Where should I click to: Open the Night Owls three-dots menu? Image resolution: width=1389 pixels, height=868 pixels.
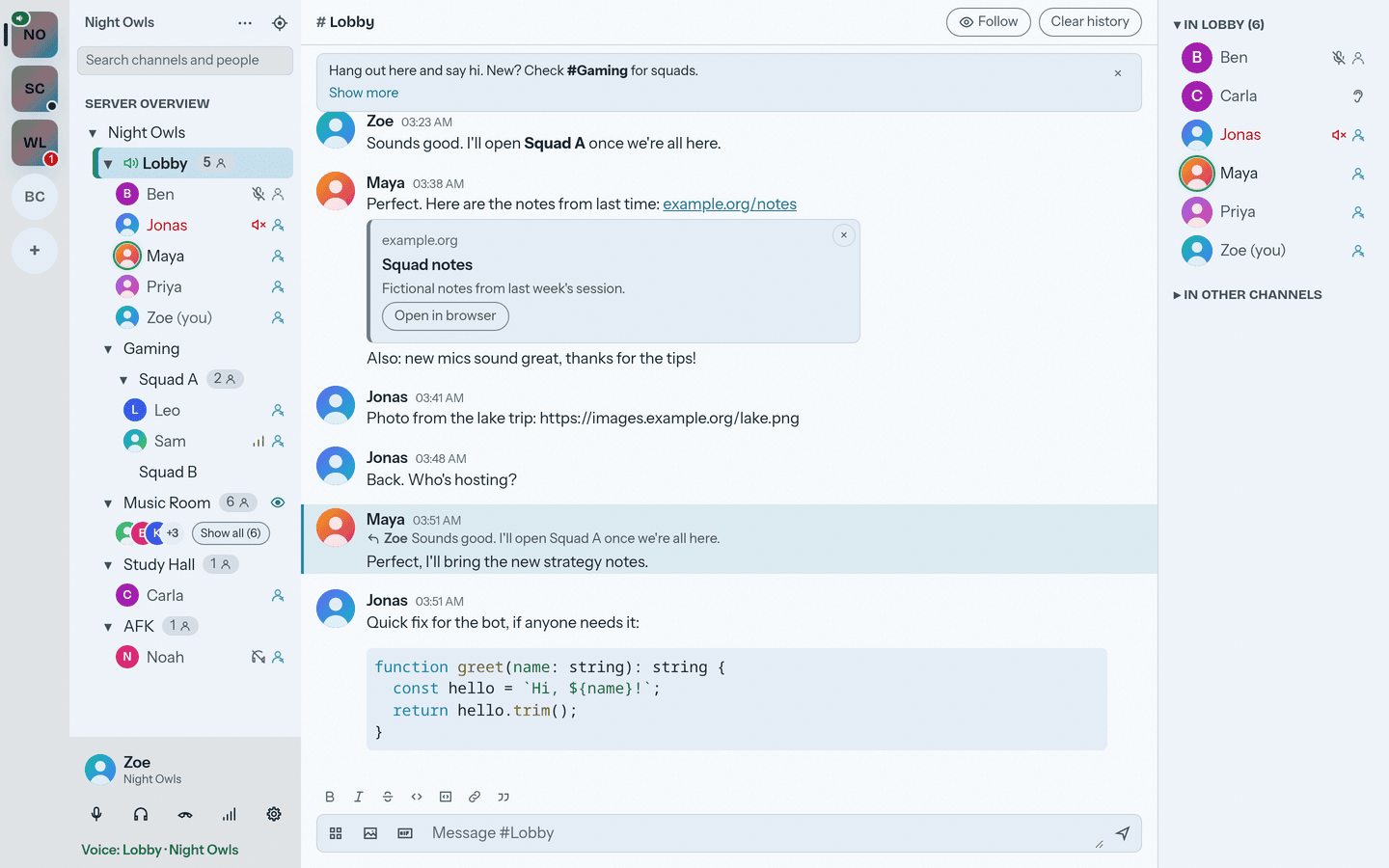click(x=245, y=23)
